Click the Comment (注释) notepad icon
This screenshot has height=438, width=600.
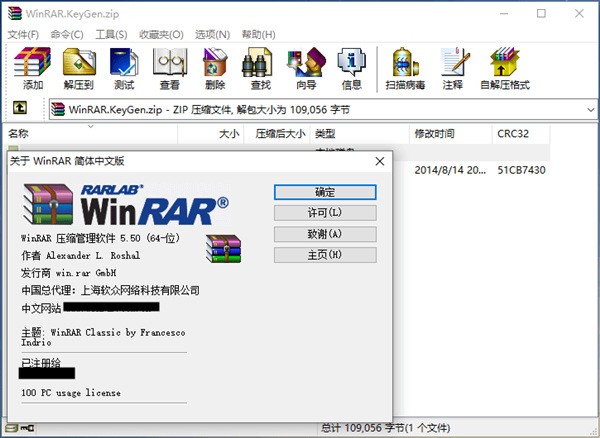click(x=453, y=62)
